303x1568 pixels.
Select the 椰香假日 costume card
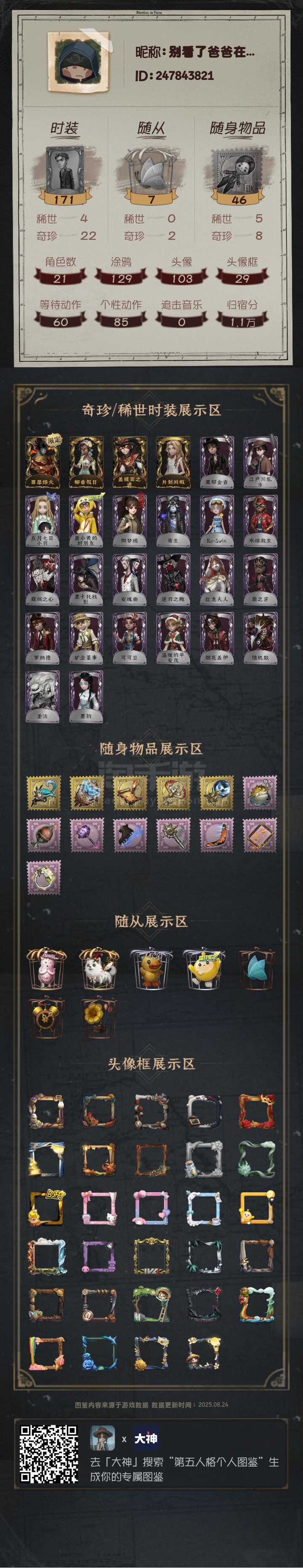(86, 462)
